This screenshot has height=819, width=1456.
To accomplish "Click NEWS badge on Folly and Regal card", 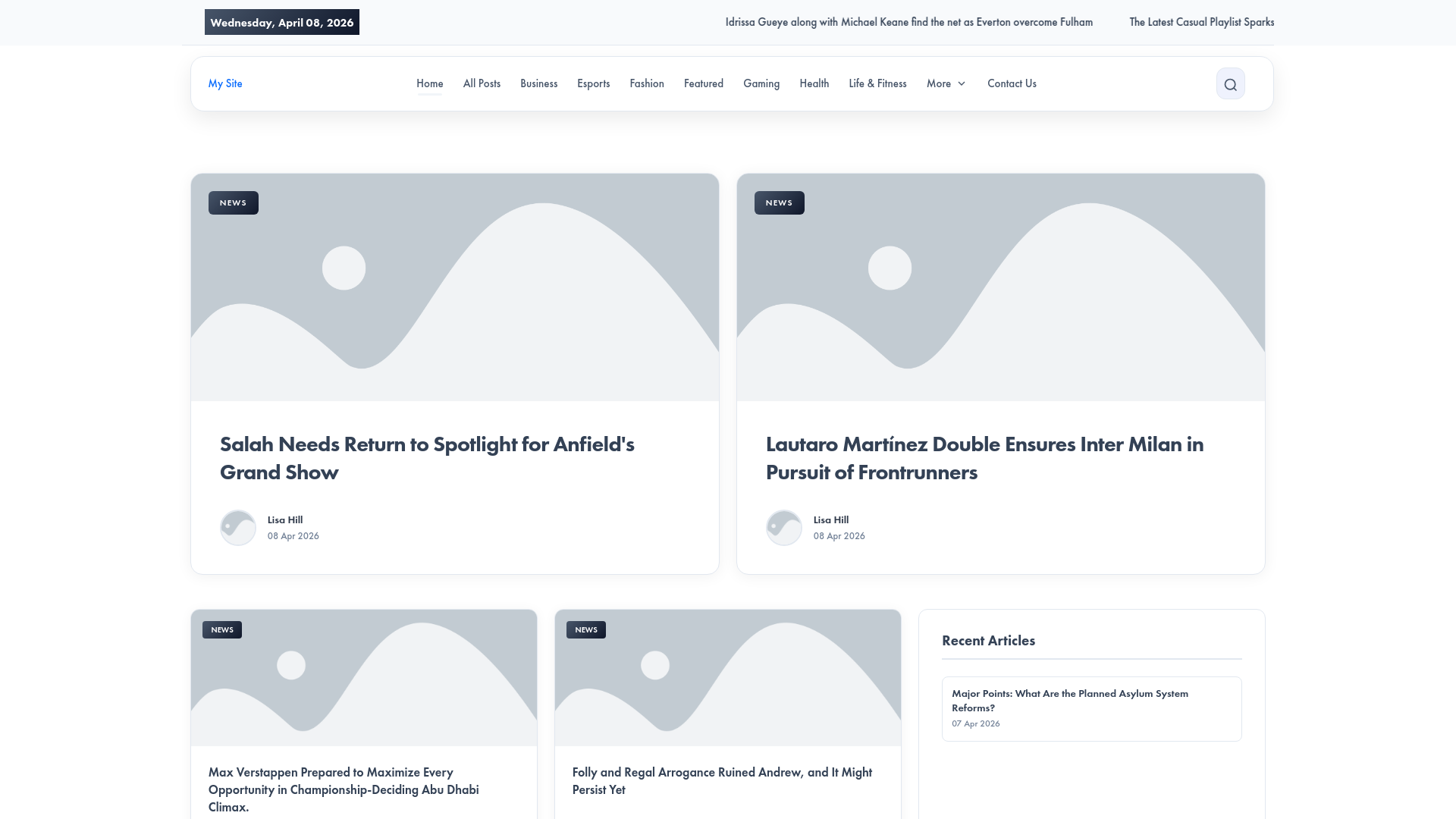I will [x=585, y=630].
